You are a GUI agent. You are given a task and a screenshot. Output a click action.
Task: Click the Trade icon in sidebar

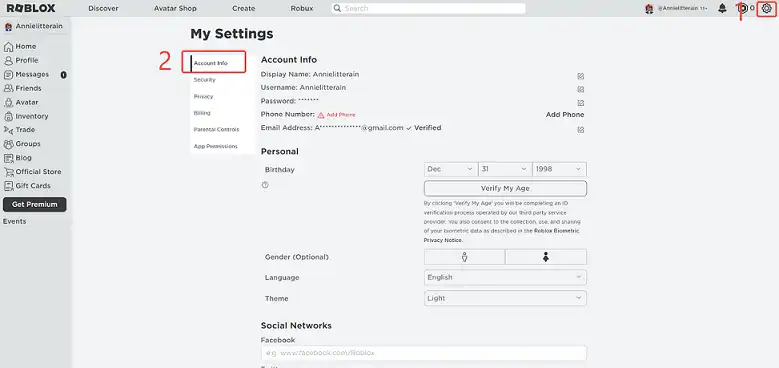tap(8, 130)
